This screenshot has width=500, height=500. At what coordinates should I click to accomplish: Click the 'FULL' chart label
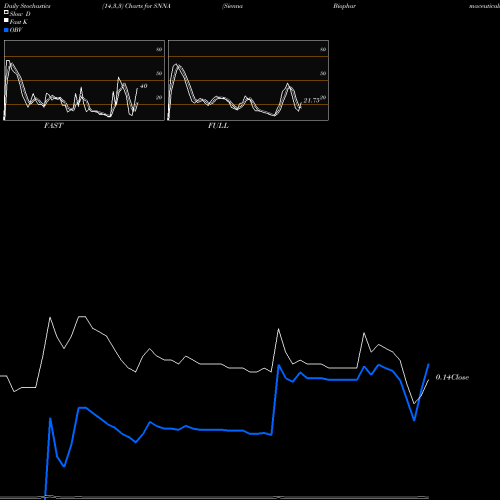coord(218,126)
